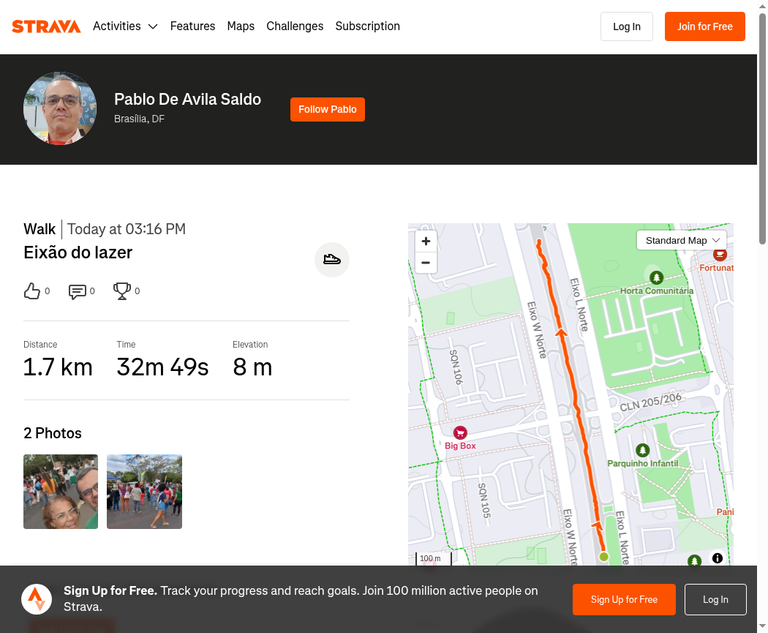Open the Standard Map style dropdown

tap(681, 241)
